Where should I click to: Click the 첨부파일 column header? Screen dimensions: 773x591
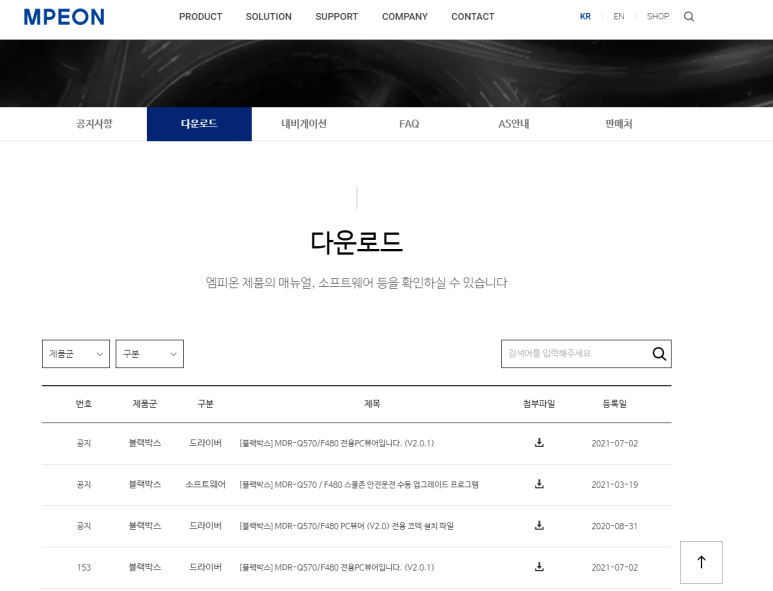539,404
